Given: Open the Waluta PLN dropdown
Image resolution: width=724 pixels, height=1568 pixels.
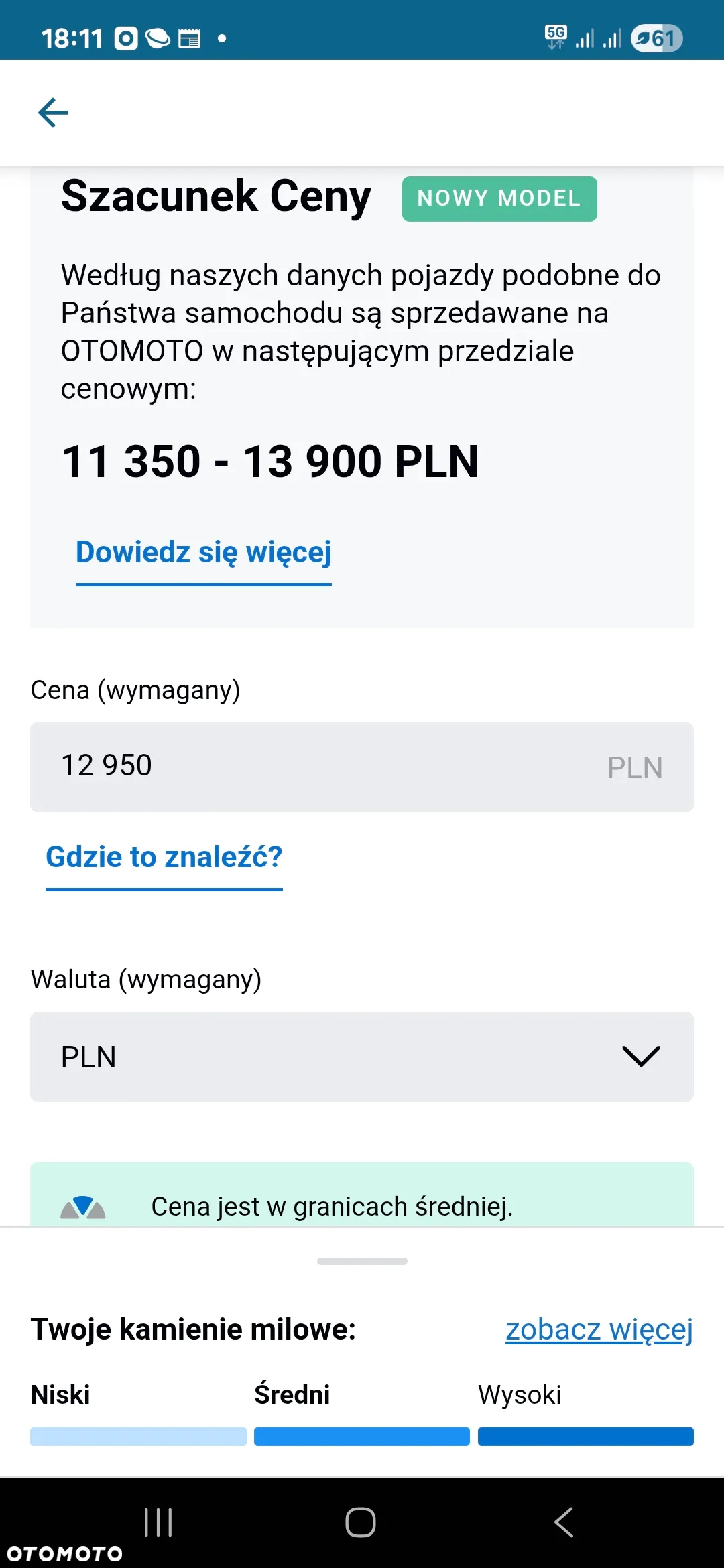Looking at the screenshot, I should coord(362,1057).
